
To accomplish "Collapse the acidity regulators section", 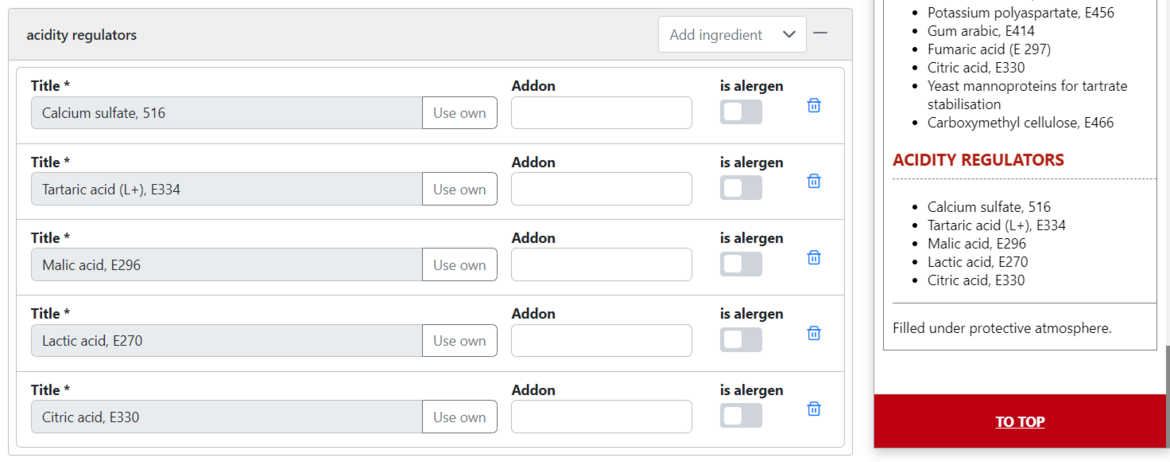I will (x=820, y=33).
